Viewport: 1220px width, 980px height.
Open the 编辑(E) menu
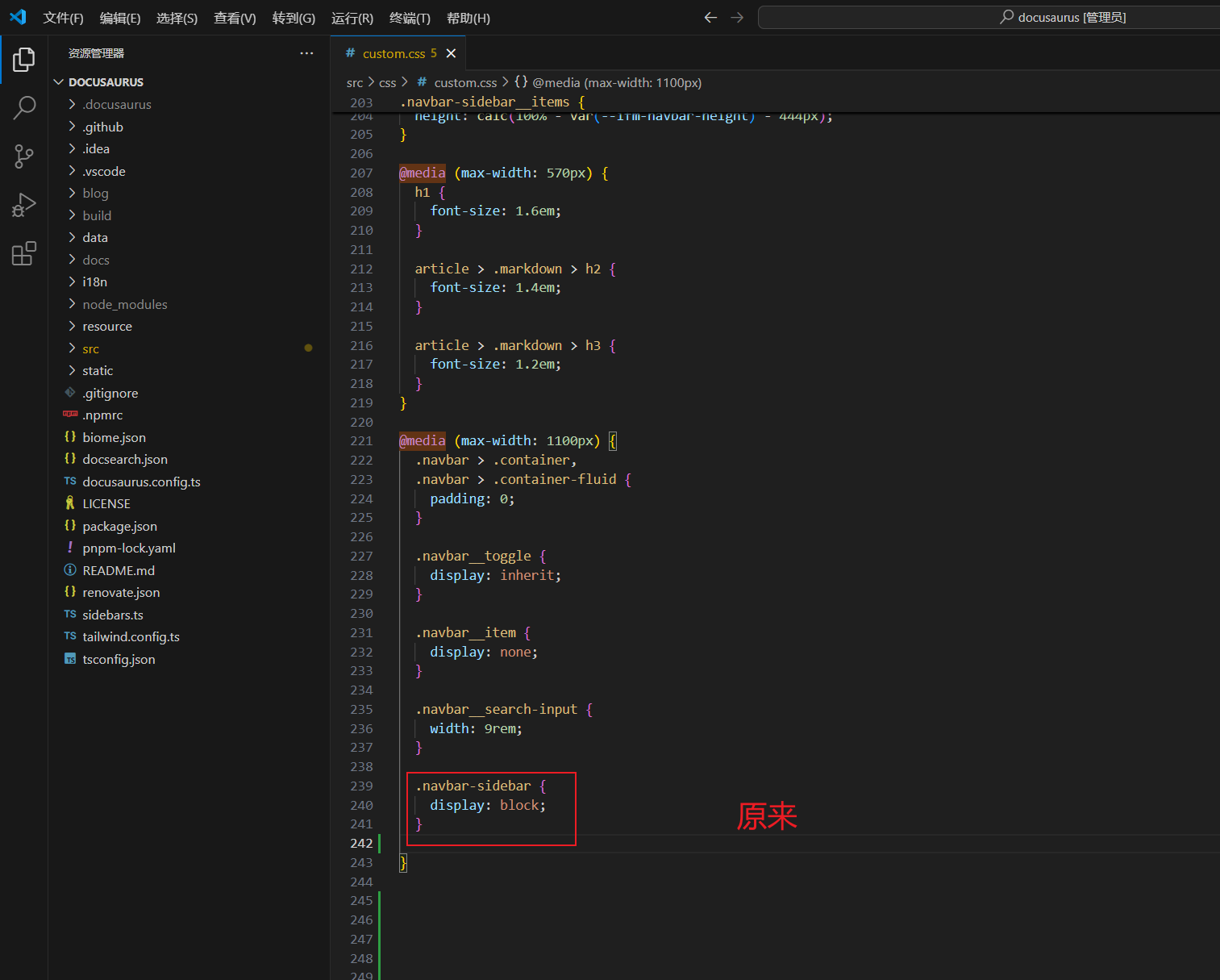pyautogui.click(x=120, y=18)
